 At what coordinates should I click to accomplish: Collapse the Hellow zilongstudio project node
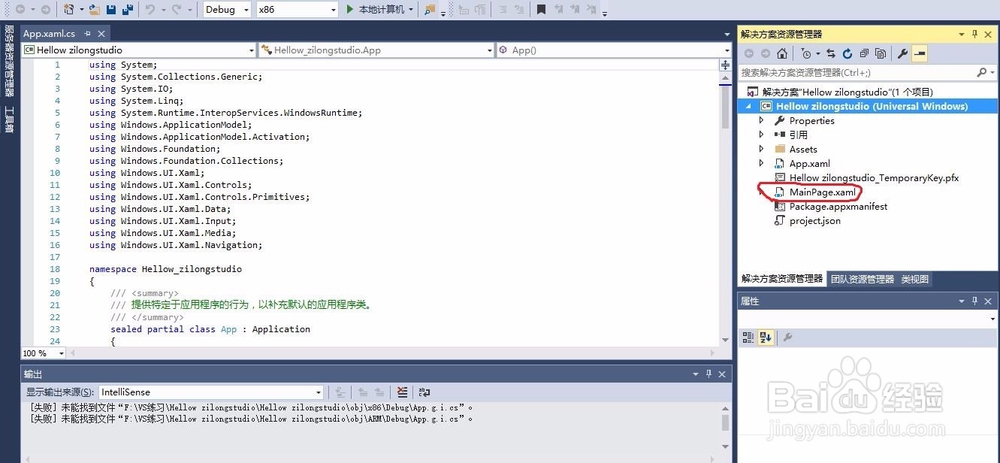pos(749,106)
